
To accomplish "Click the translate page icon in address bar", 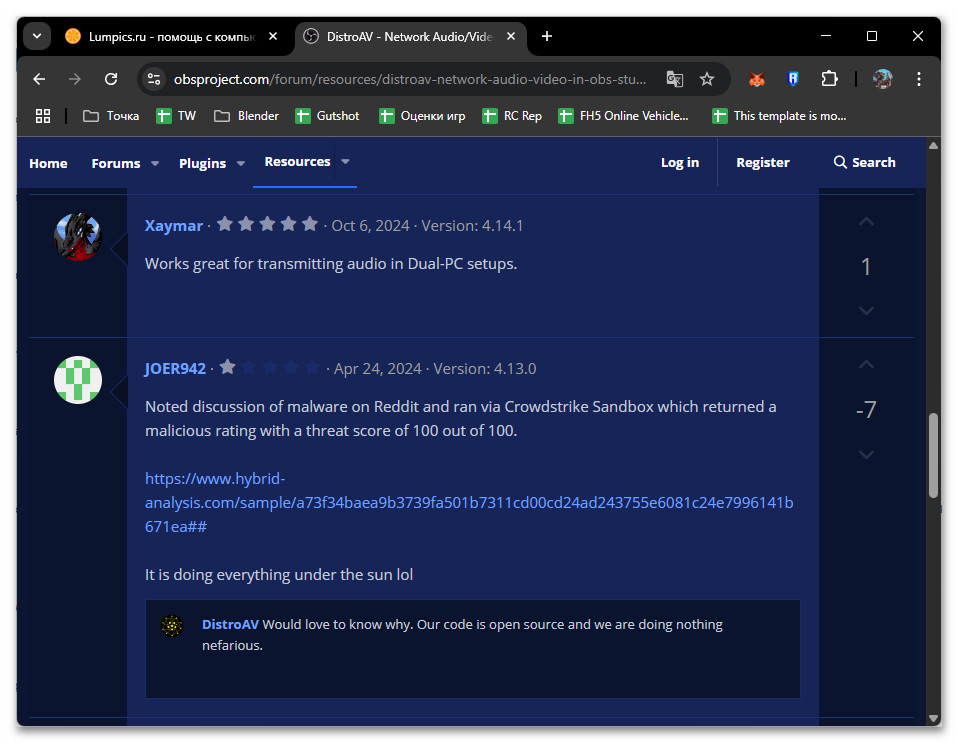I will tap(675, 79).
